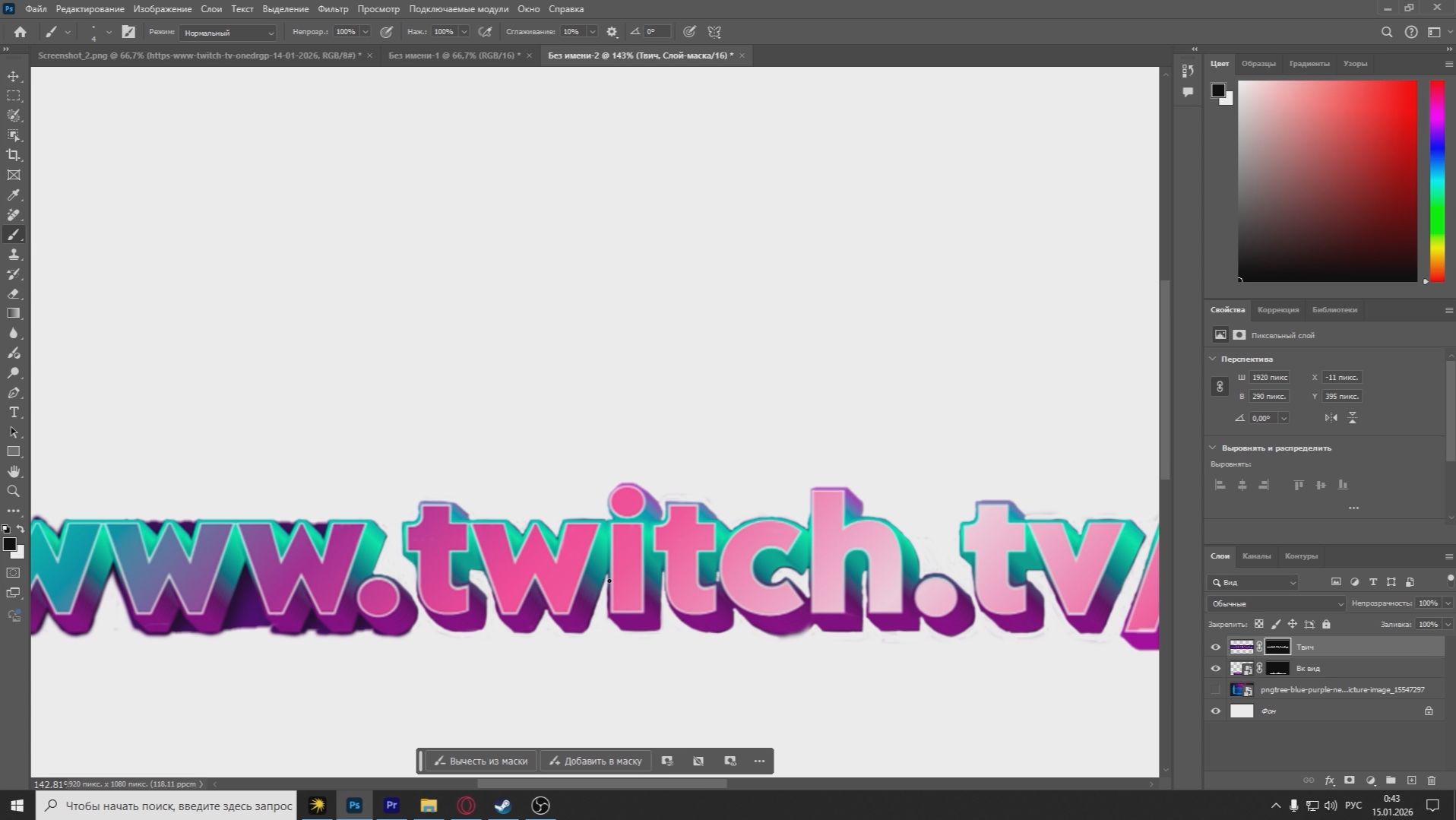Viewport: 1456px width, 820px height.
Task: Open the Изображение menu
Action: pos(163,9)
